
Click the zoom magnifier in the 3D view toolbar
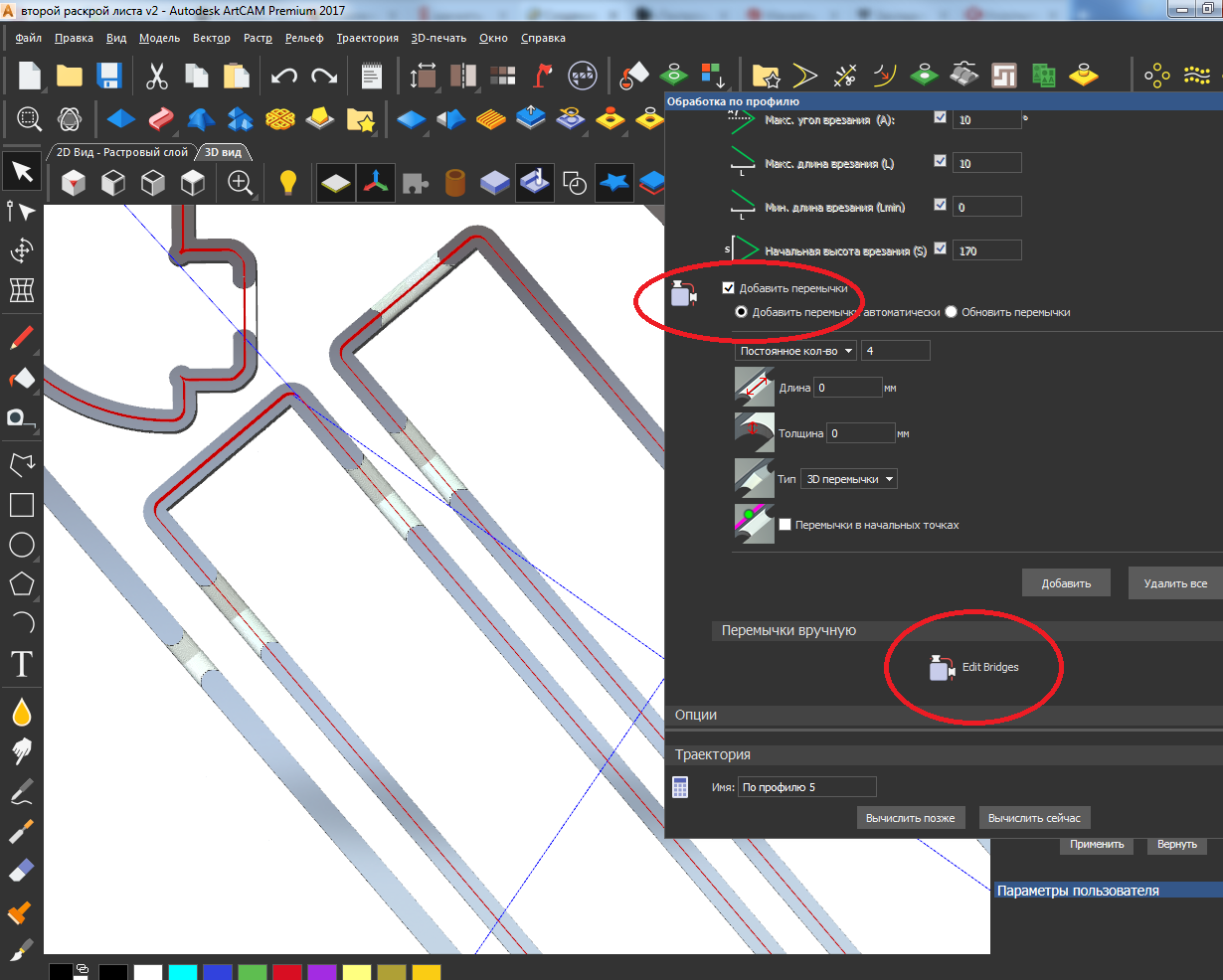point(240,182)
